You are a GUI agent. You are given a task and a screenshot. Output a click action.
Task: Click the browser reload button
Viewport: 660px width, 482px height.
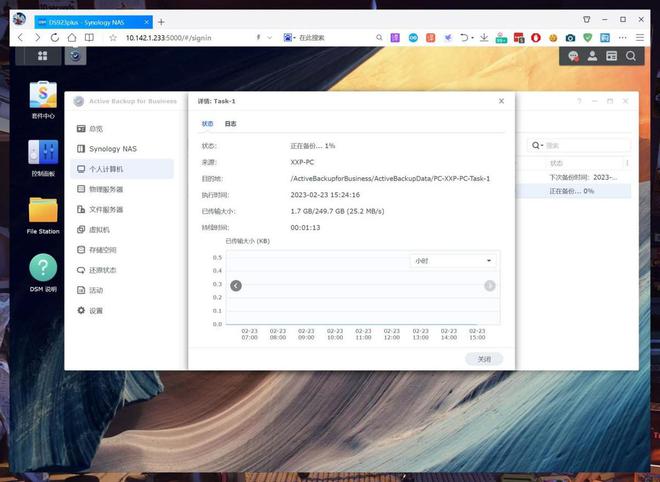click(57, 37)
